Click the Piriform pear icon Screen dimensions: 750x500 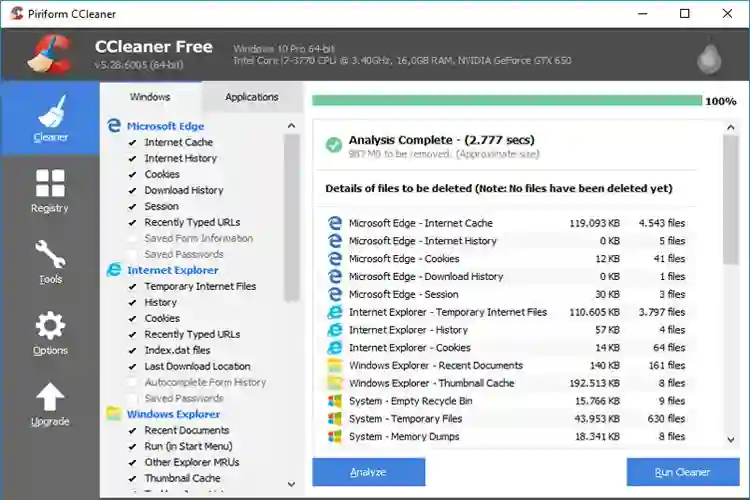709,59
